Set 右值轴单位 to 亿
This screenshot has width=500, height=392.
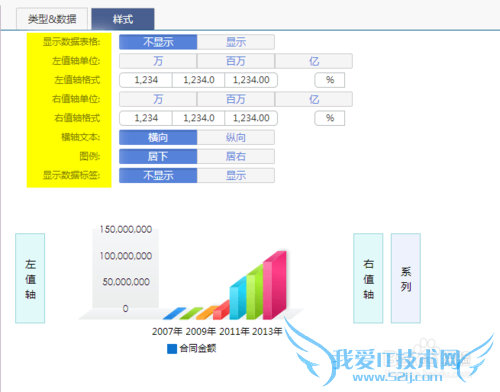coord(314,99)
